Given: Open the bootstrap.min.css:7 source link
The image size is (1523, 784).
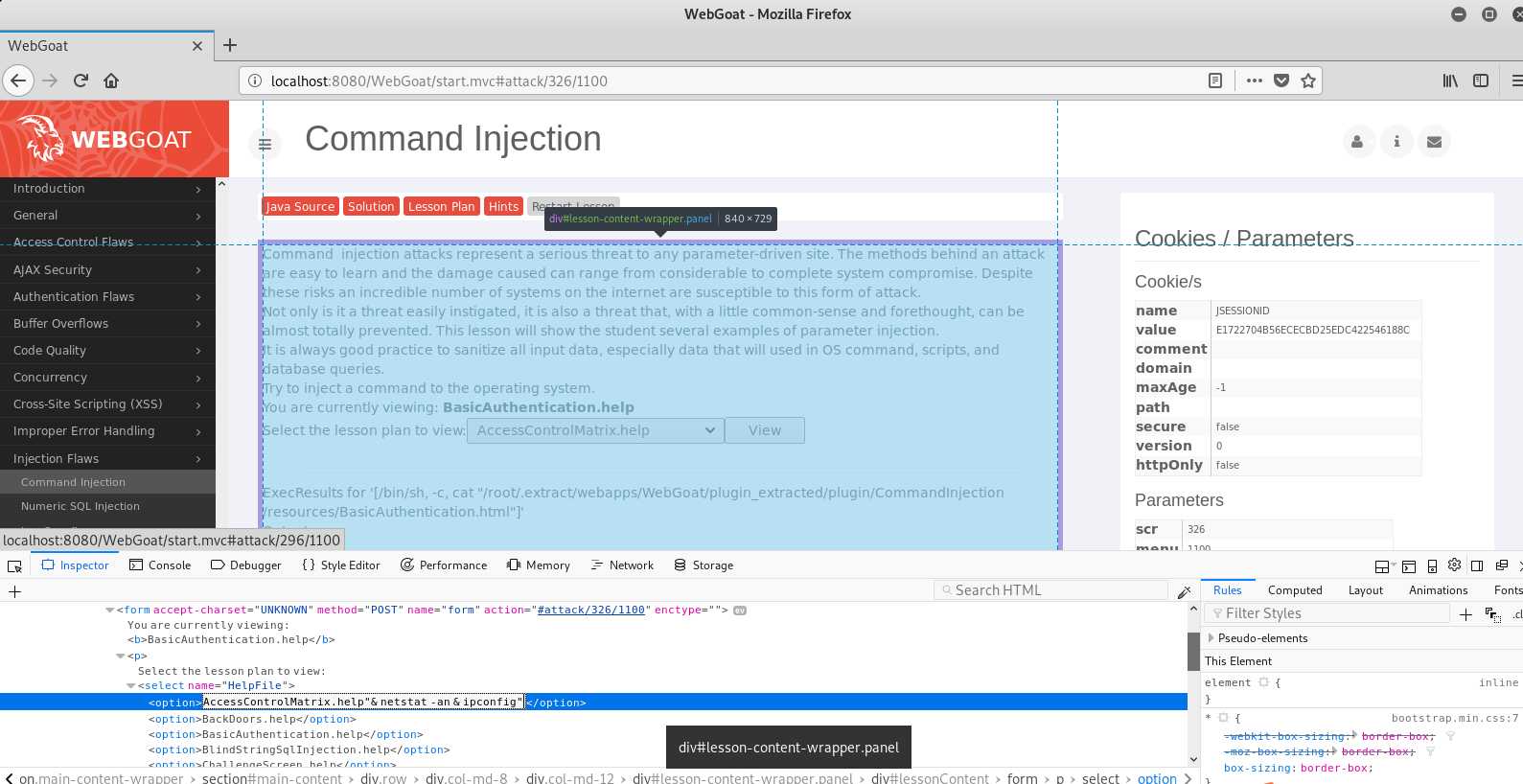Looking at the screenshot, I should pos(1455,718).
